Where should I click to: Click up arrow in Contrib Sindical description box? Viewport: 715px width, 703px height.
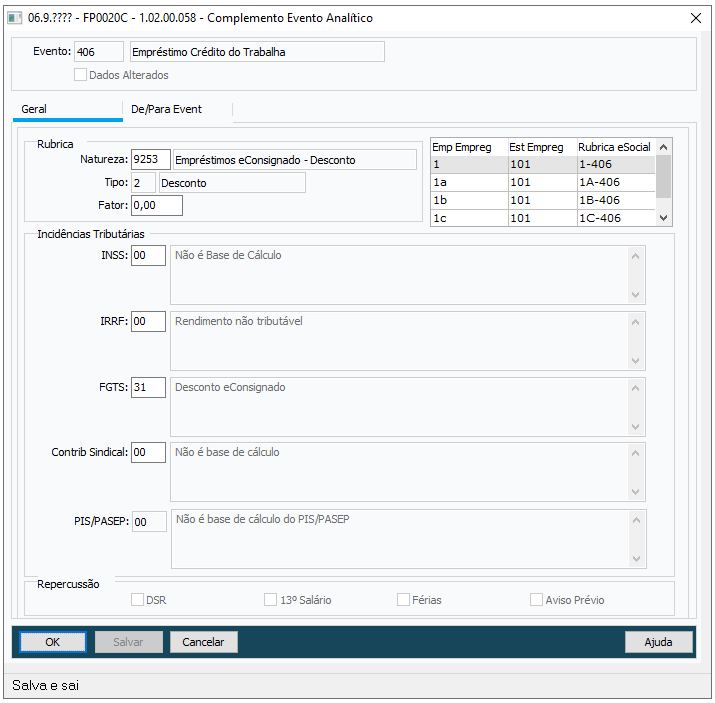tap(636, 453)
